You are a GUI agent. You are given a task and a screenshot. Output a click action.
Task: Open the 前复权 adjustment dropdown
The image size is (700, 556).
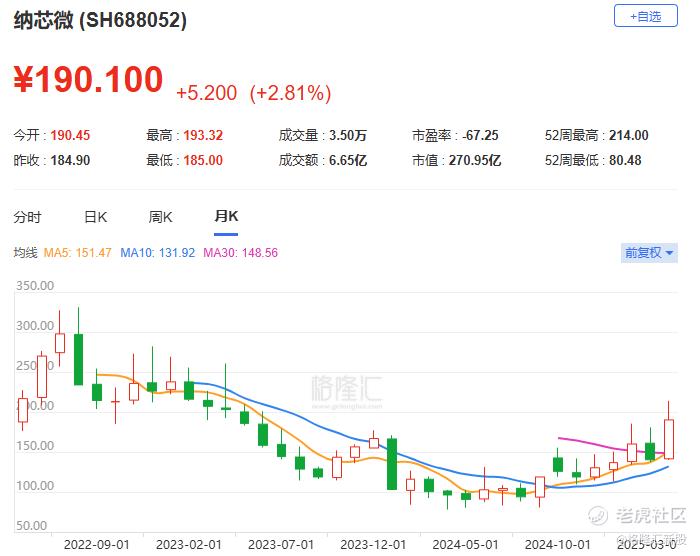[x=649, y=253]
